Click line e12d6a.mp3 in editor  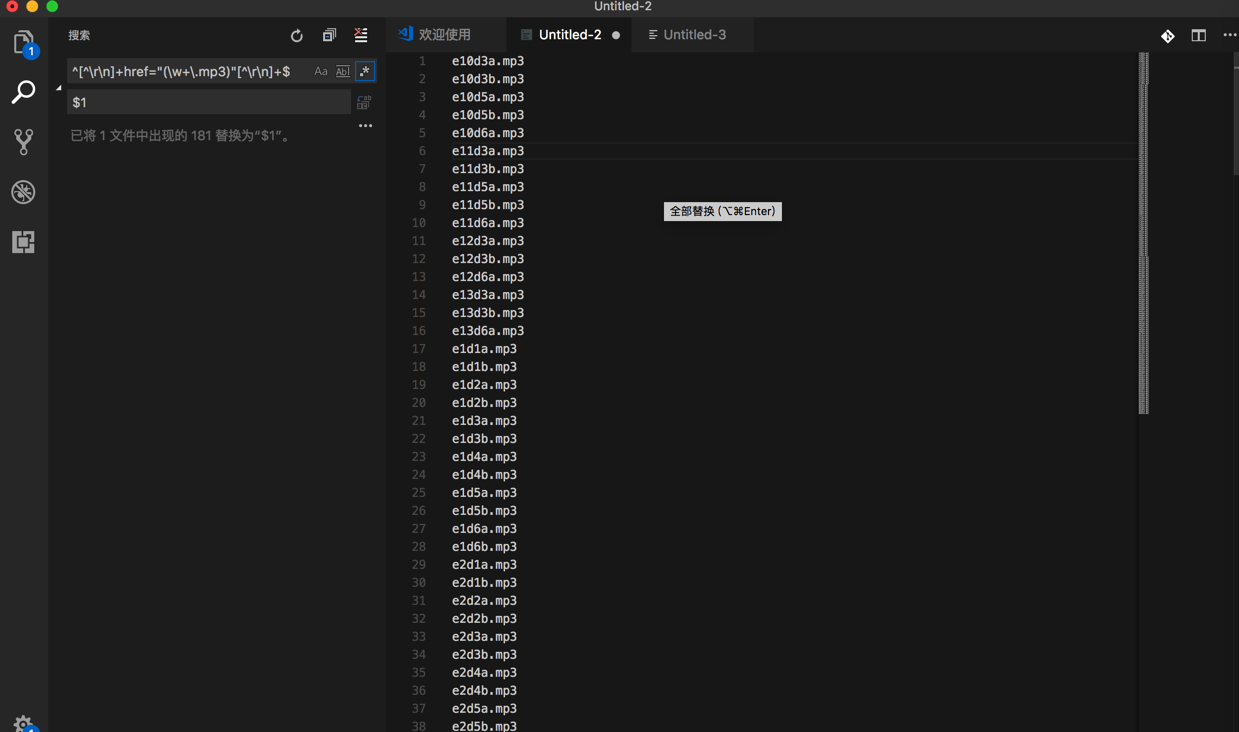pos(488,277)
